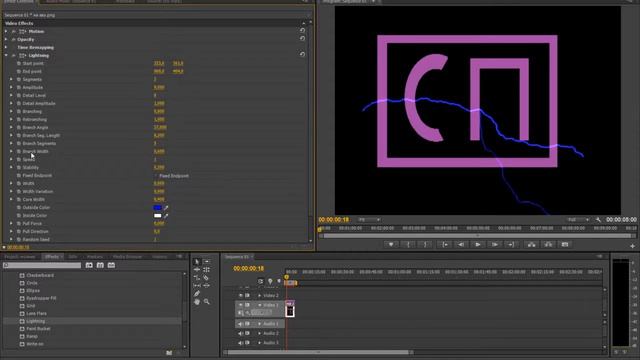Switch to the Project panel tab

tap(20, 257)
